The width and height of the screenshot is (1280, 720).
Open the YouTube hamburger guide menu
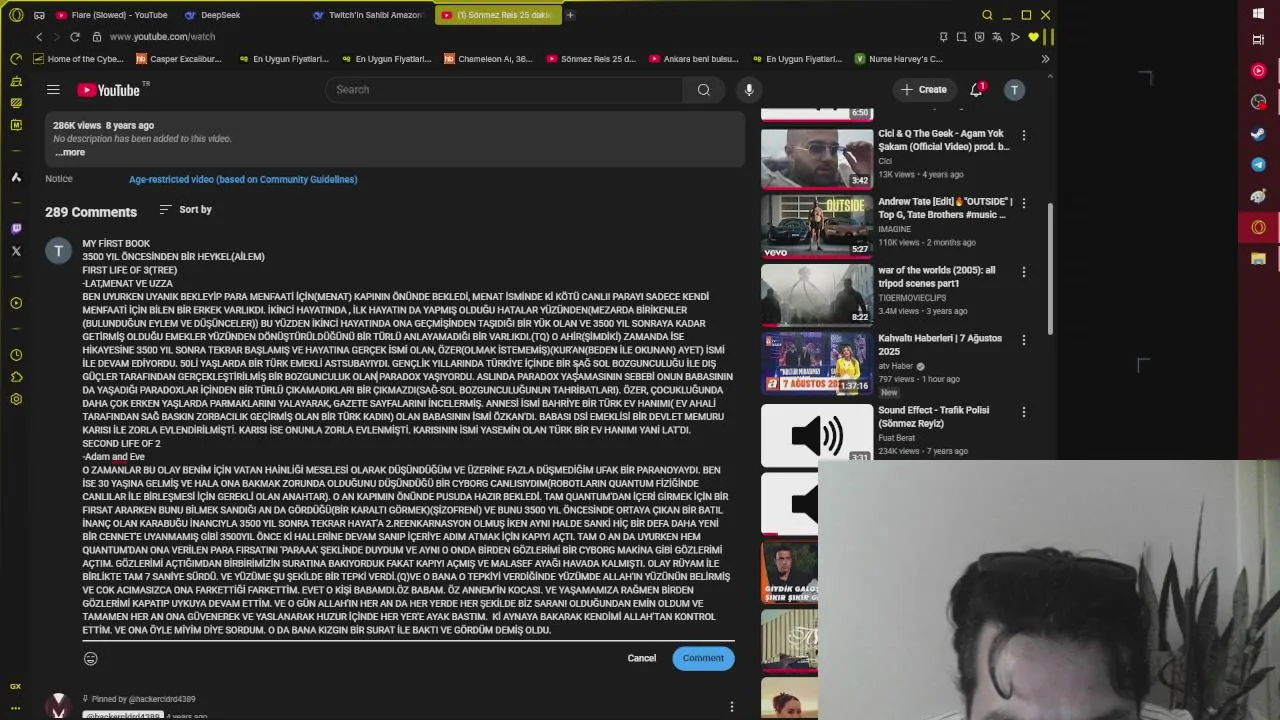tap(53, 90)
